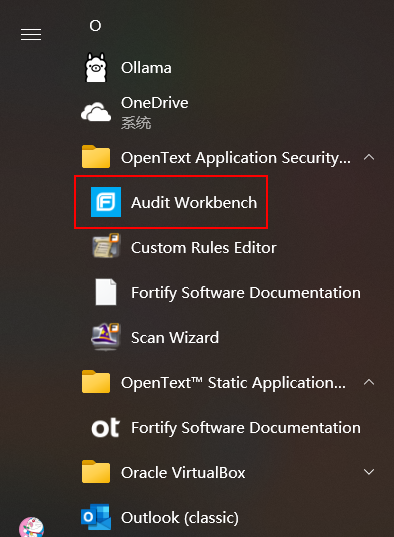394x537 pixels.
Task: Click the Scan Wizard hat icon
Action: [106, 337]
